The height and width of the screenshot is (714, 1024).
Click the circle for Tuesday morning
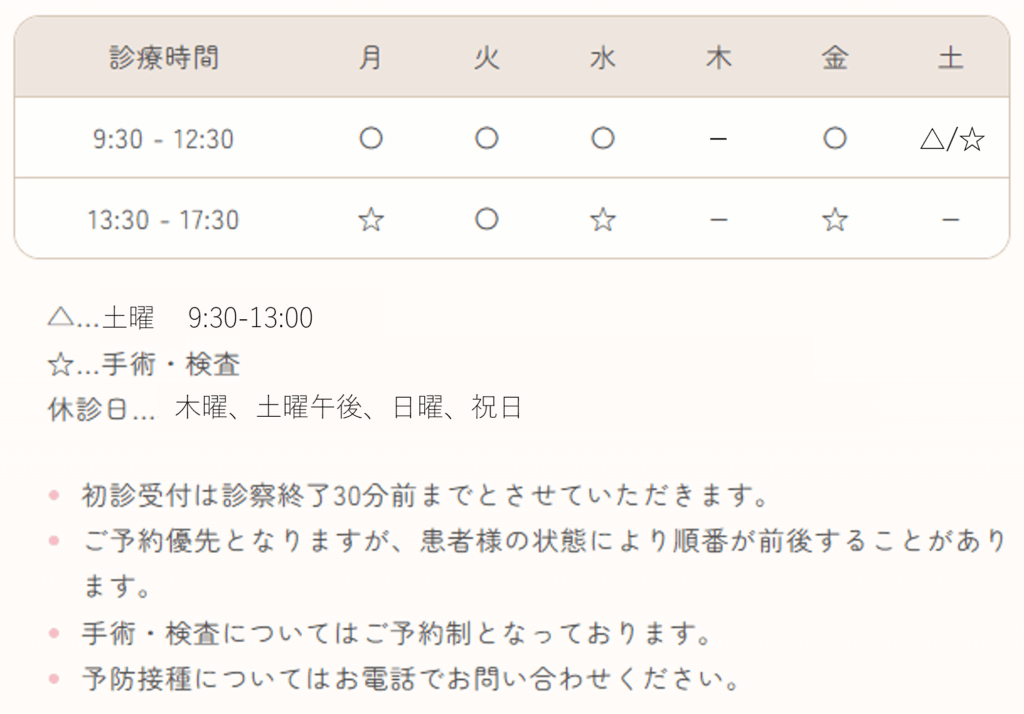click(x=487, y=138)
